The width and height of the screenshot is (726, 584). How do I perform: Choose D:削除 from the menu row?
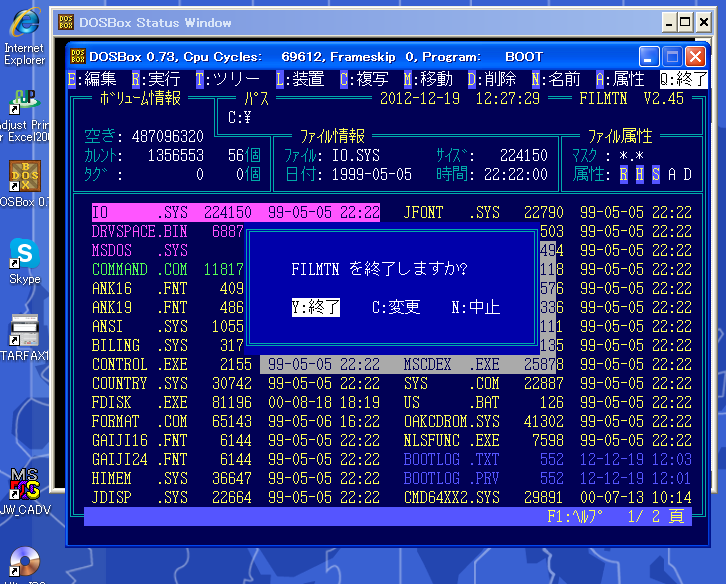pos(492,79)
